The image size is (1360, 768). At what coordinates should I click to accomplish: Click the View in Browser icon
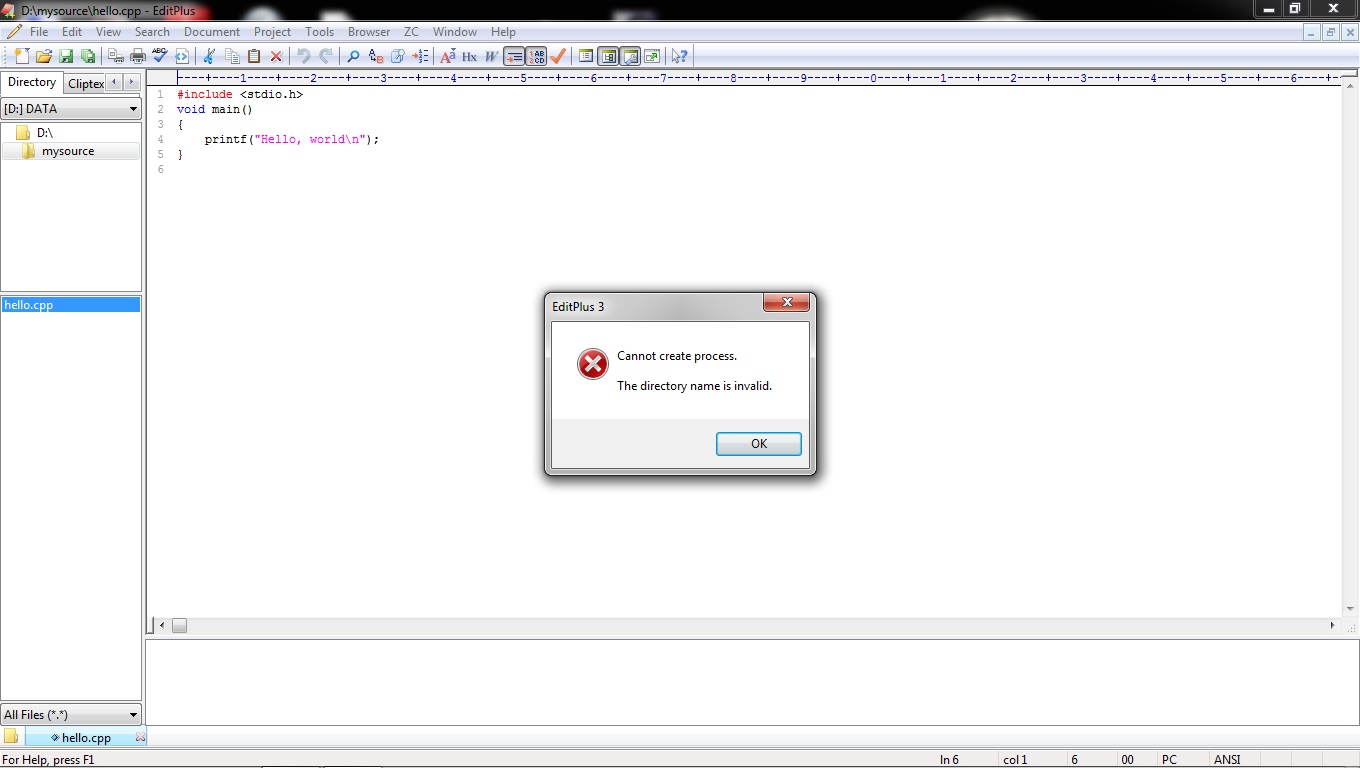182,56
